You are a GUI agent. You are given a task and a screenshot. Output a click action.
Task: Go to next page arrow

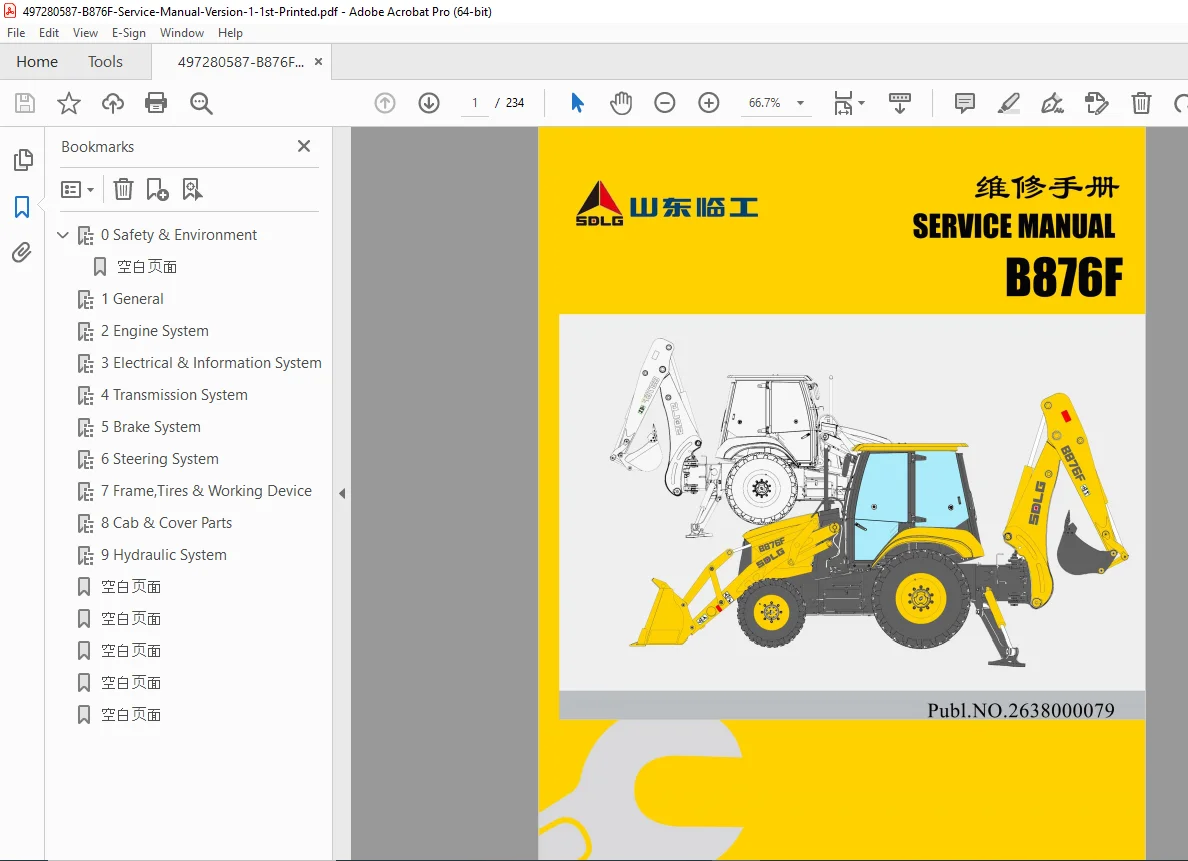point(429,103)
